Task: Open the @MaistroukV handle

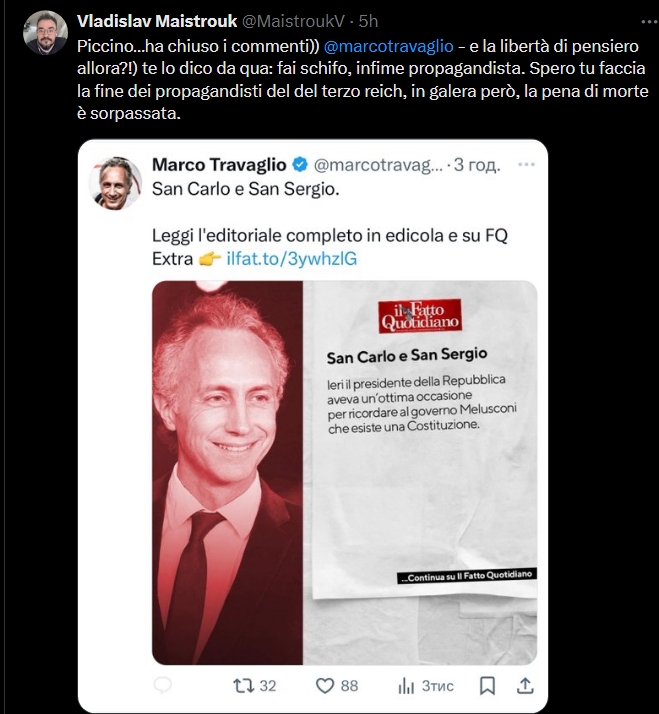Action: 293,21
